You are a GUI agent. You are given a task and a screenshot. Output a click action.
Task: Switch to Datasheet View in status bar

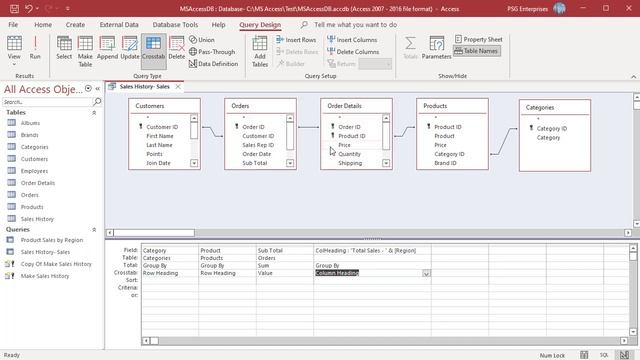pos(584,355)
